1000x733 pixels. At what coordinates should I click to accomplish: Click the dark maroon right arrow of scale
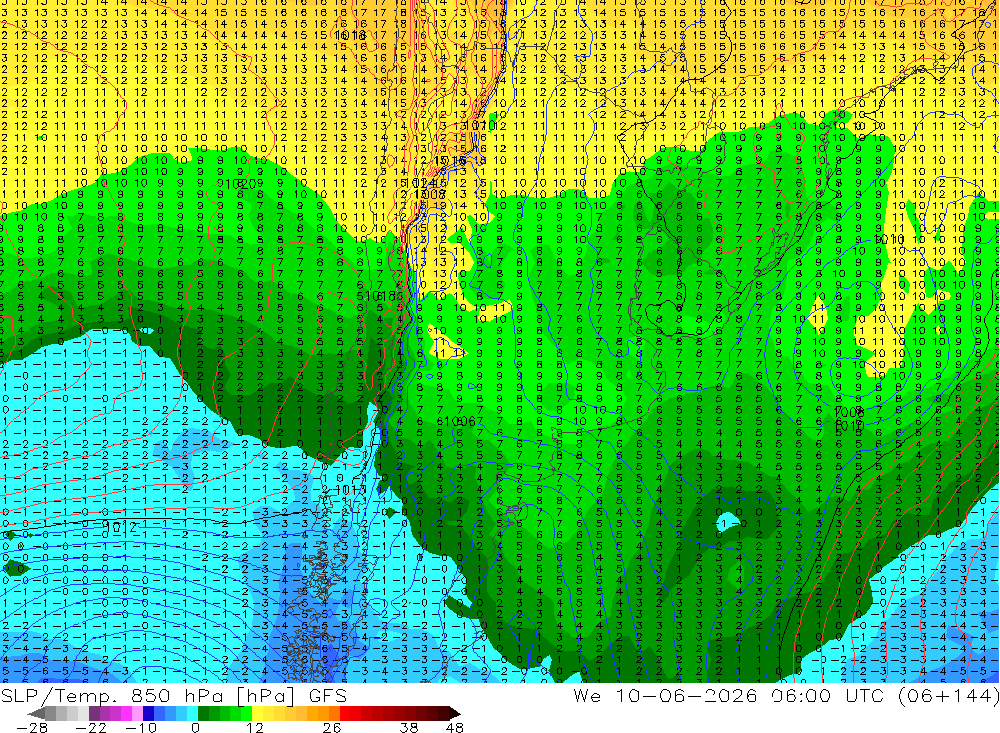pyautogui.click(x=454, y=714)
